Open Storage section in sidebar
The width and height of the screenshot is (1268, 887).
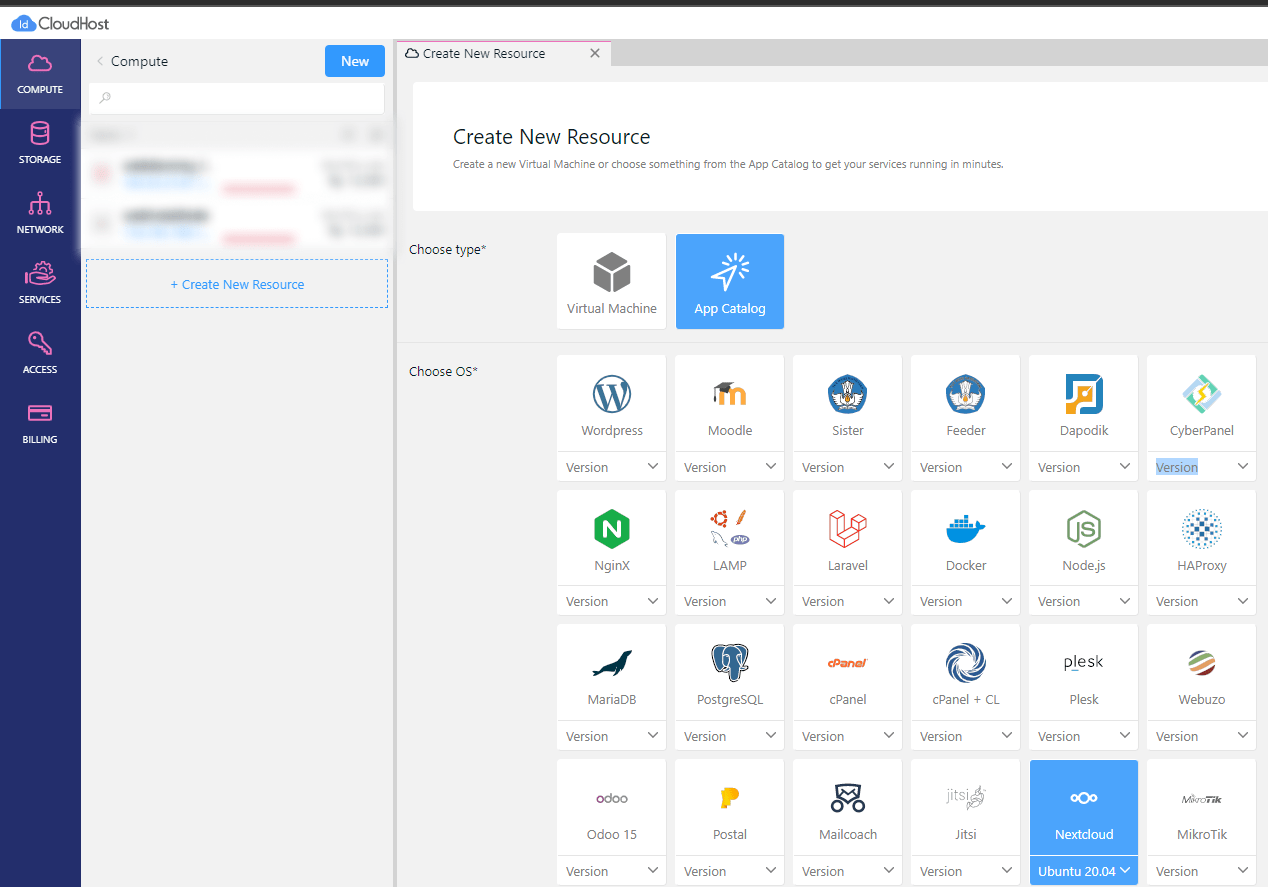(40, 143)
